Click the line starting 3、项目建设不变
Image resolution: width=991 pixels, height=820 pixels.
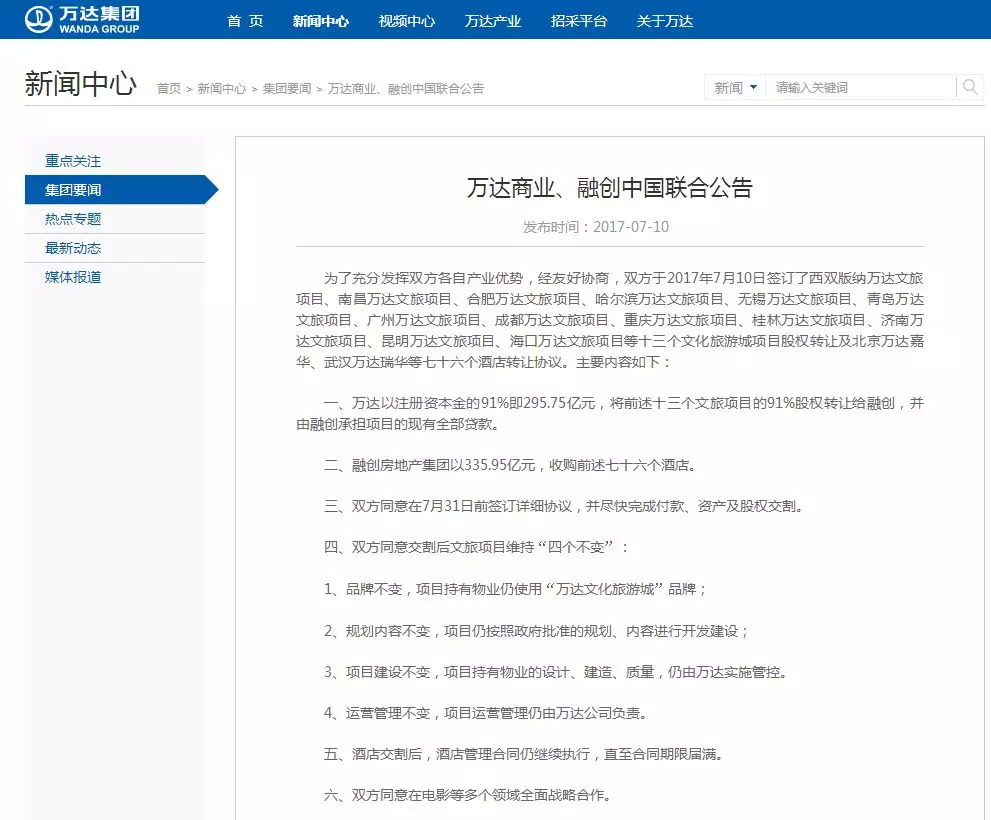[556, 672]
